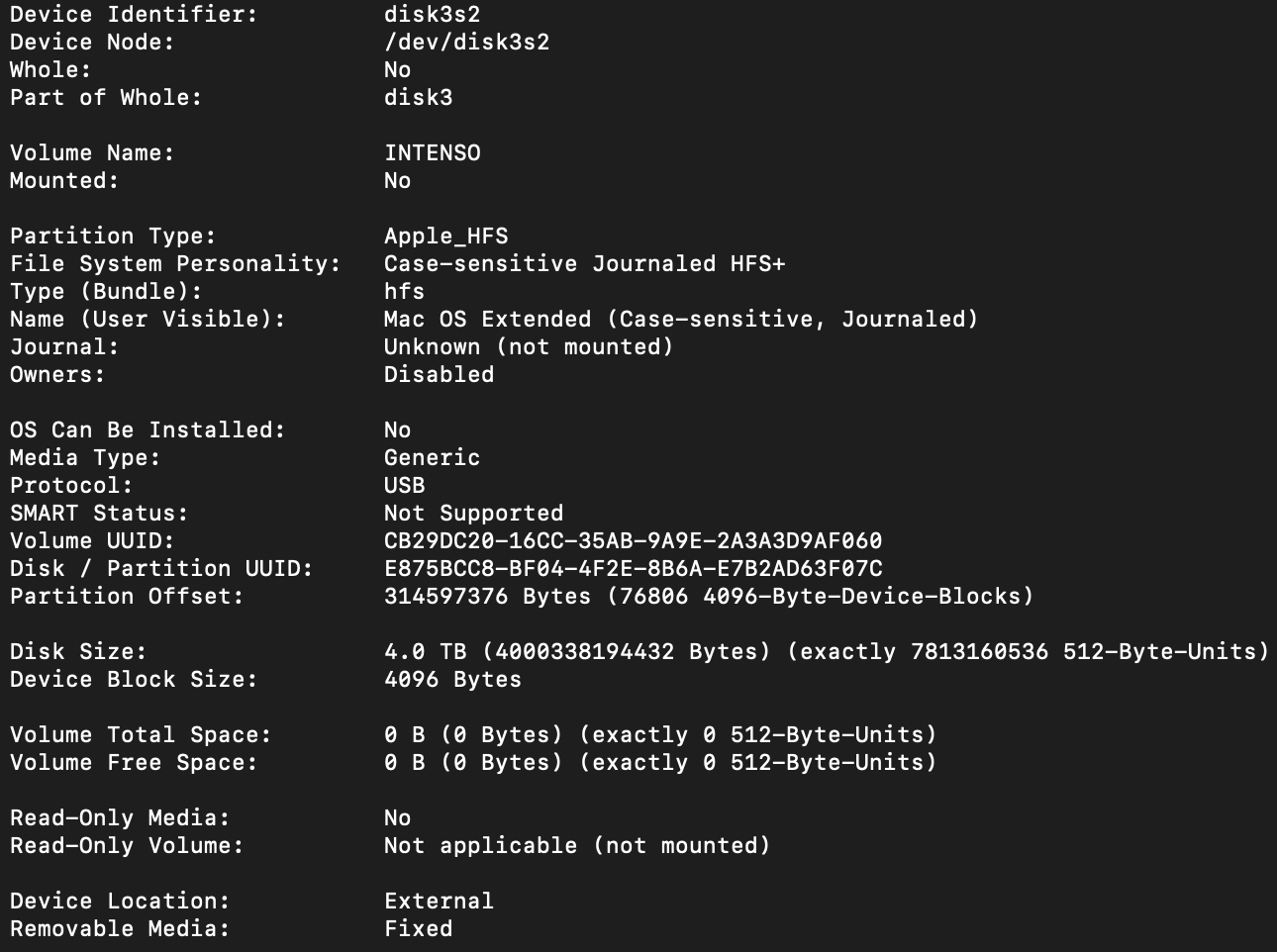The height and width of the screenshot is (952, 1277).
Task: Click the Owners value Disabled
Action: coord(439,375)
